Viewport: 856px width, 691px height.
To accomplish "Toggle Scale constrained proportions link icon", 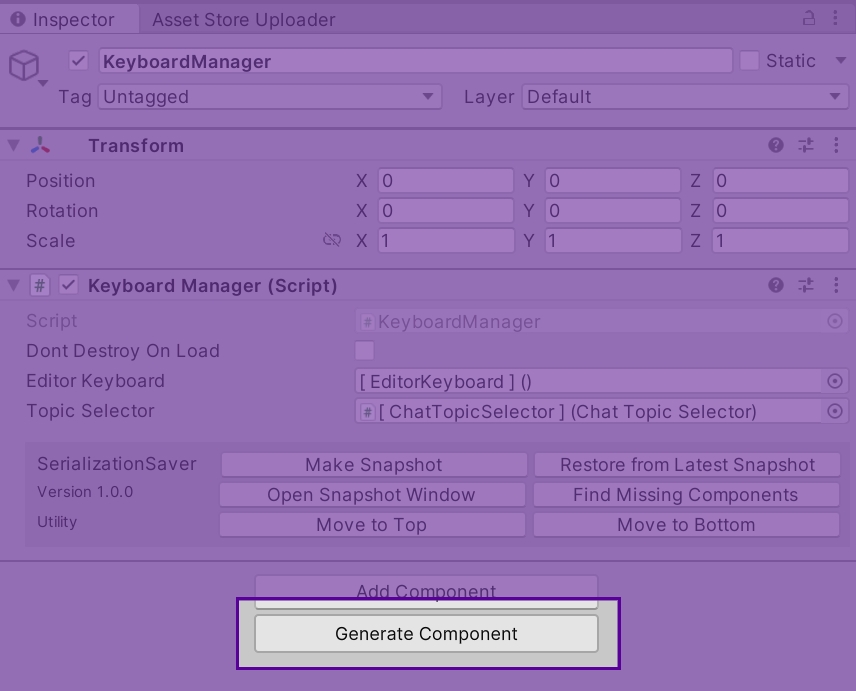I will [332, 240].
